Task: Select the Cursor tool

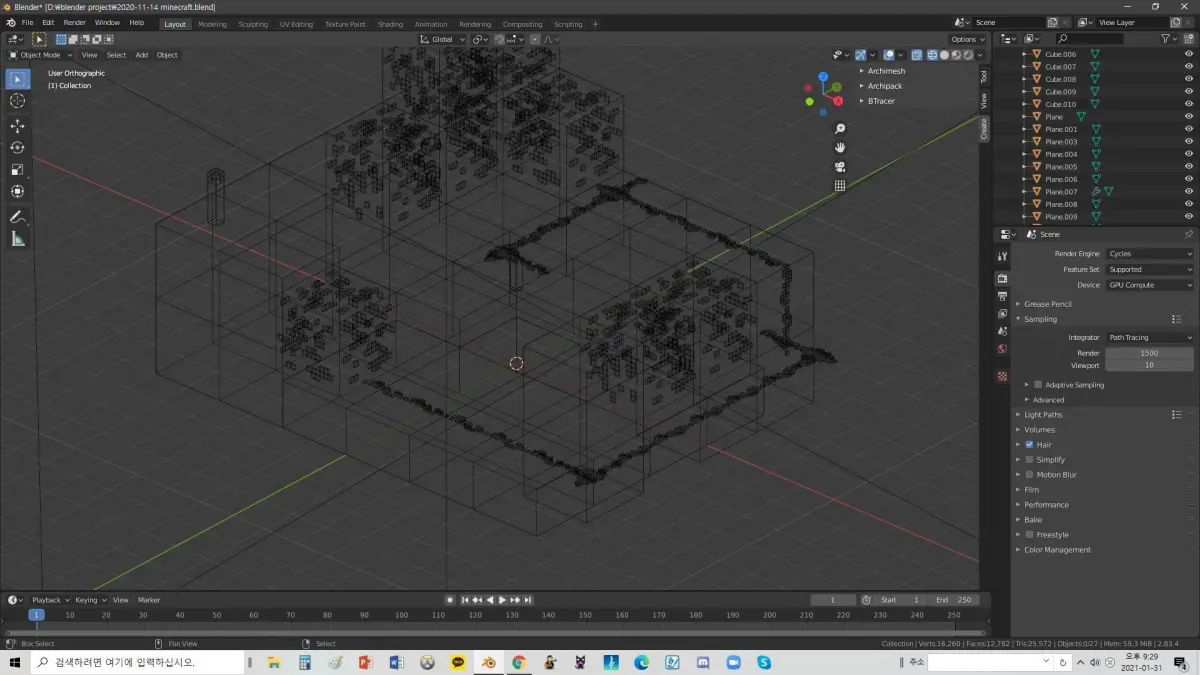Action: (x=17, y=101)
